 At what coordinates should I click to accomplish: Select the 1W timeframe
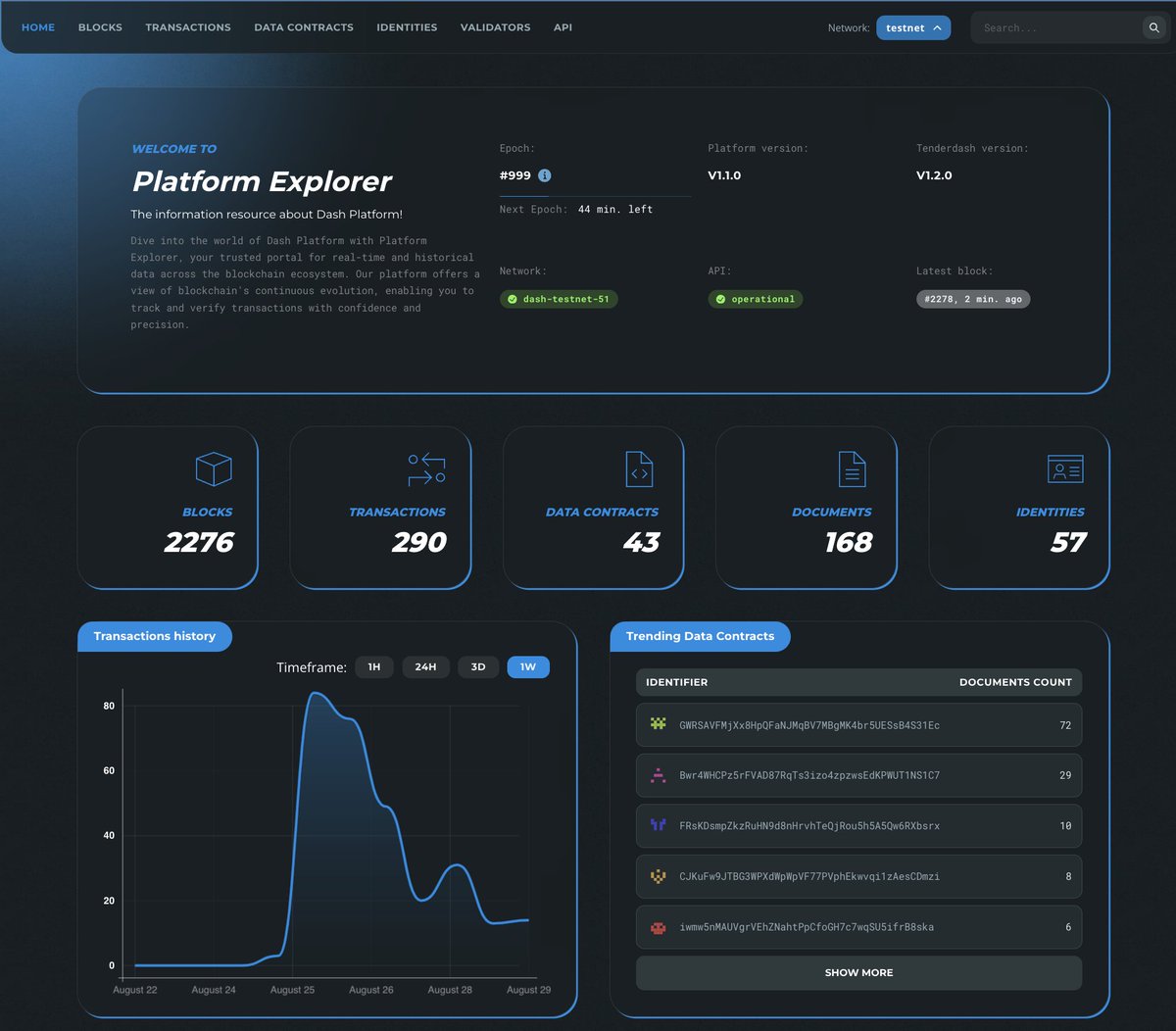coord(528,667)
